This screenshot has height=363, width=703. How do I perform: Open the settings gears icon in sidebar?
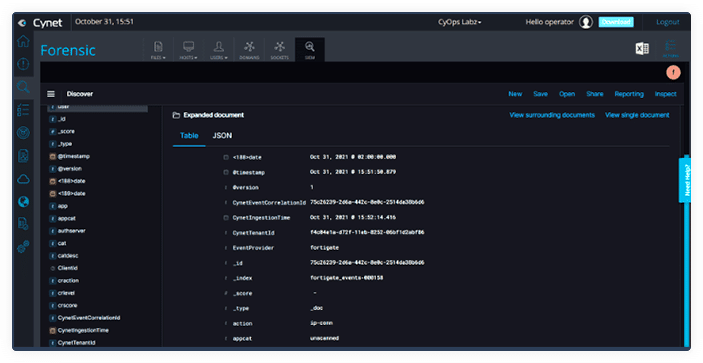click(23, 247)
